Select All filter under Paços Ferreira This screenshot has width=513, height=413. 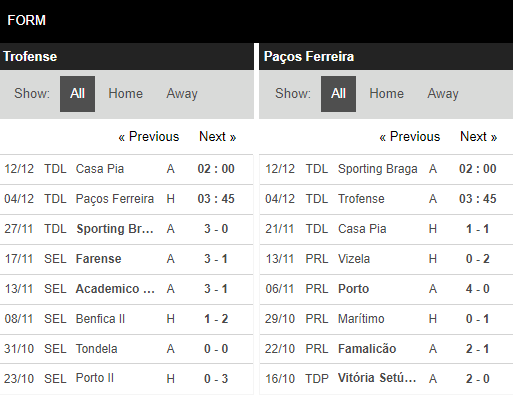point(338,94)
